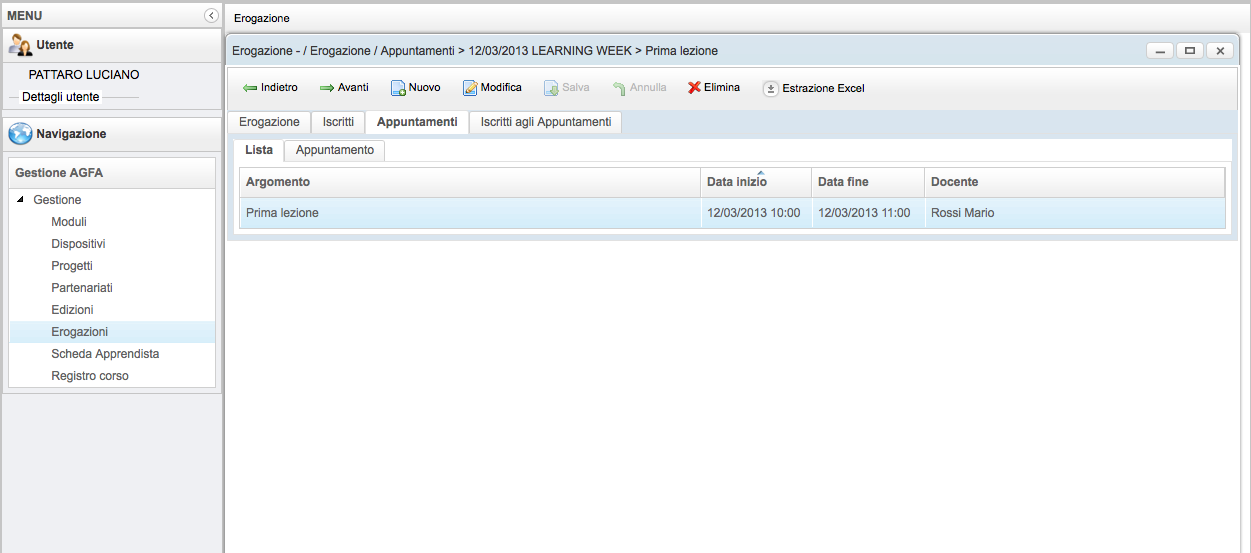The image size is (1251, 553).
Task: Create new record with Nuovo icon
Action: [397, 88]
